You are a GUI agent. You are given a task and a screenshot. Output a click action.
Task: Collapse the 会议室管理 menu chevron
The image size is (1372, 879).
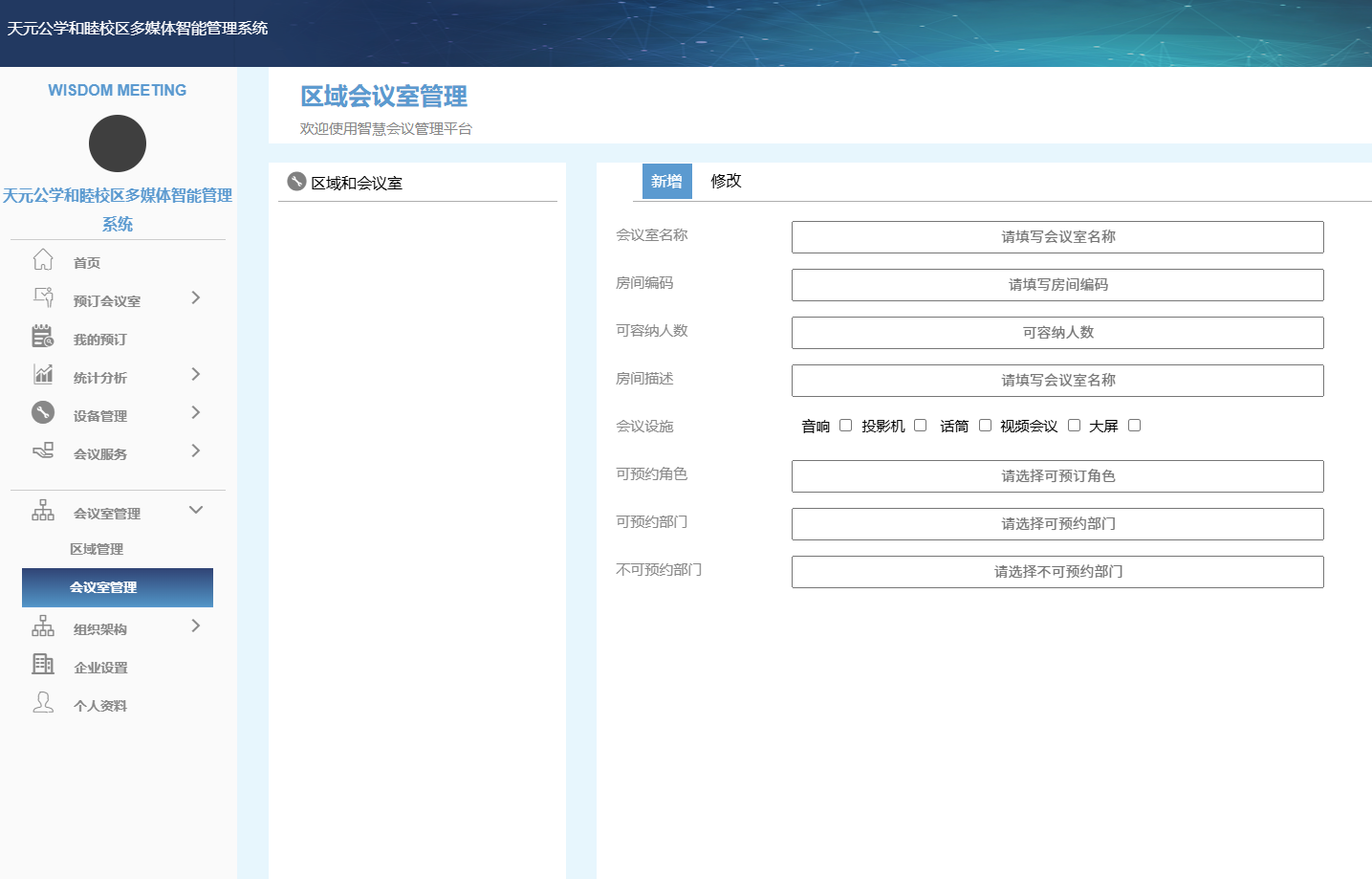196,511
